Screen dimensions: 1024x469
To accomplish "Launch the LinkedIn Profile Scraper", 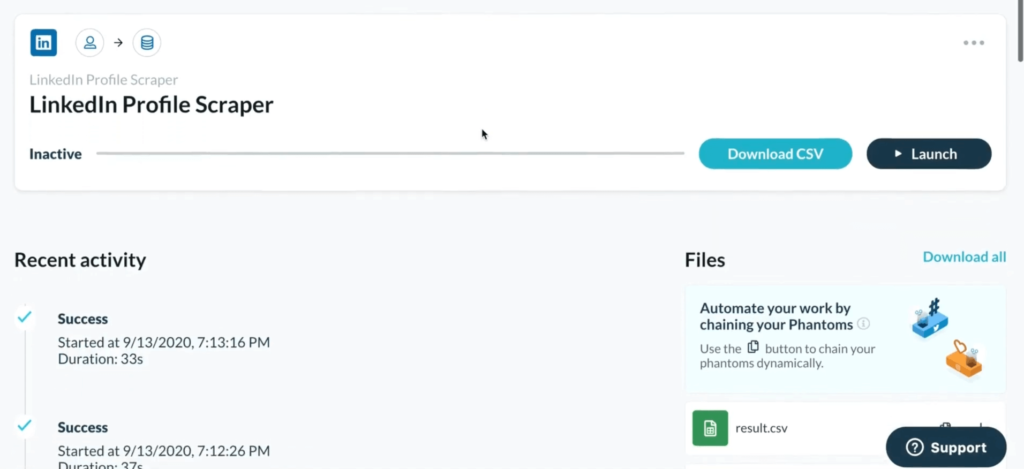I will click(929, 154).
